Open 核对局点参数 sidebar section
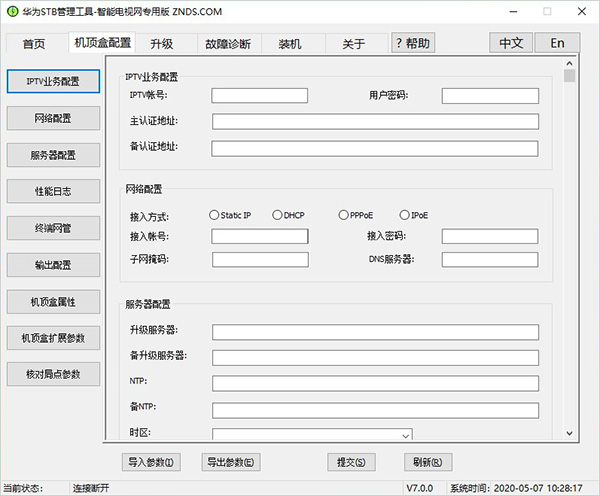The image size is (600, 496). pos(53,374)
